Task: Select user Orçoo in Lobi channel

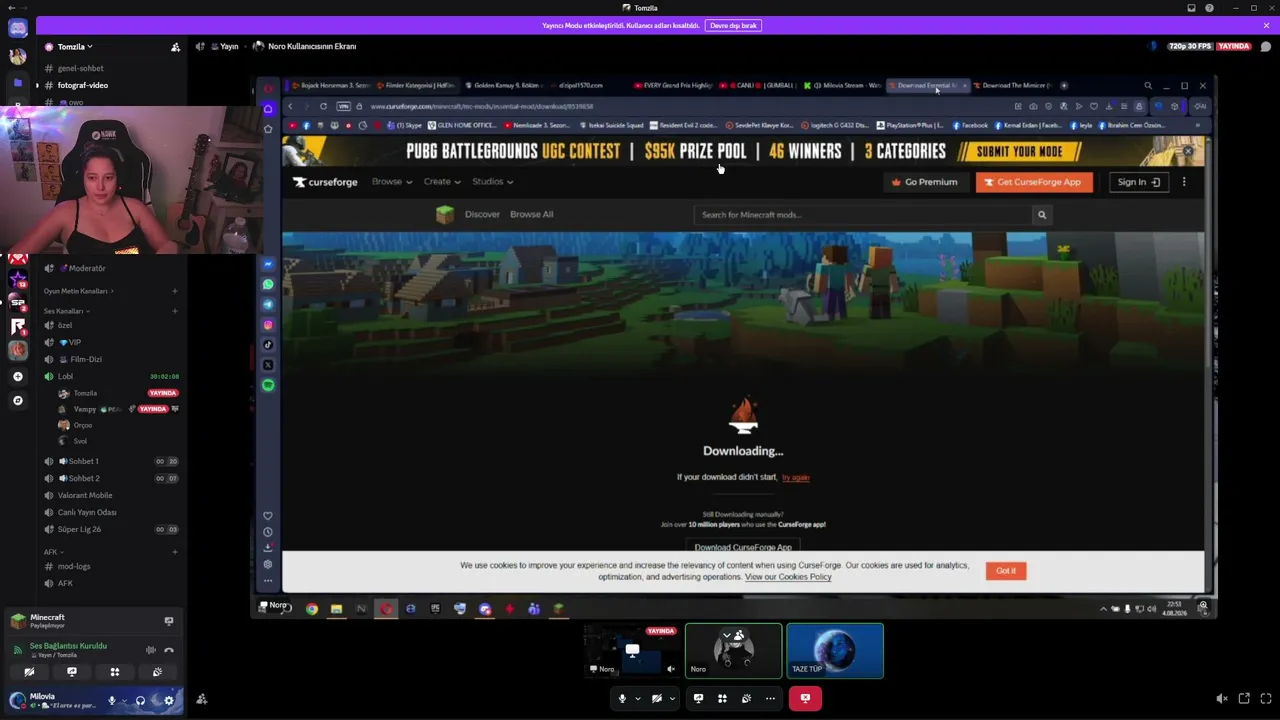Action: (x=82, y=425)
